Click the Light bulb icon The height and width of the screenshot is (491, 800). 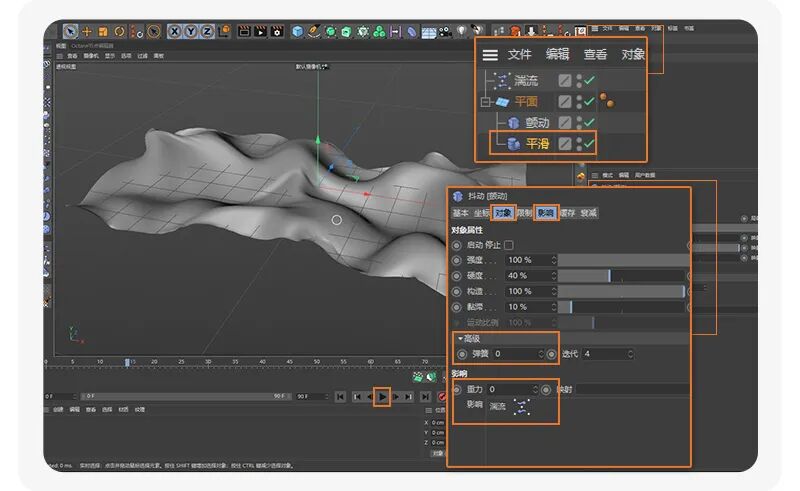461,31
